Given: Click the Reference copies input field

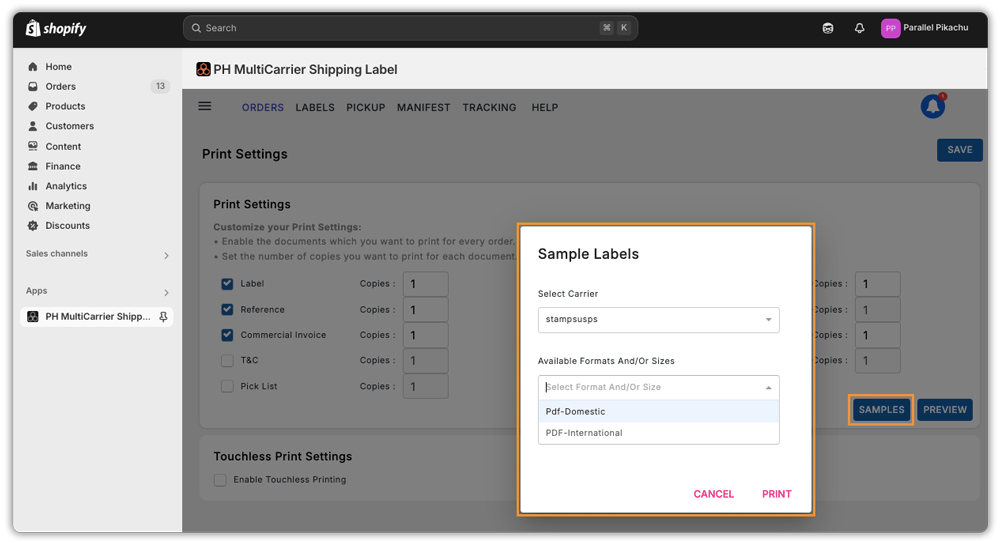Looking at the screenshot, I should coord(425,309).
